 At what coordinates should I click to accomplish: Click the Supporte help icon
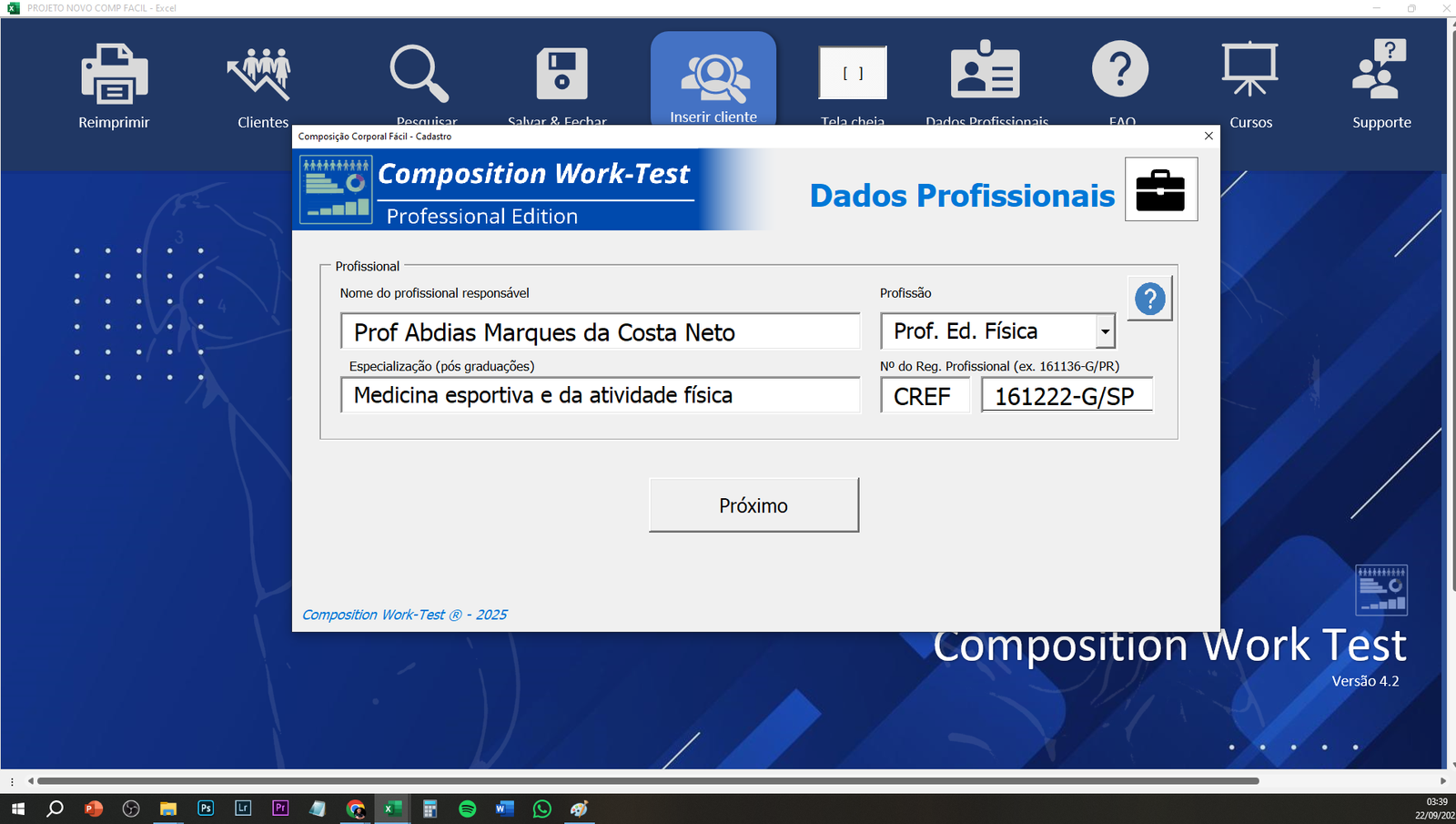[x=1380, y=70]
